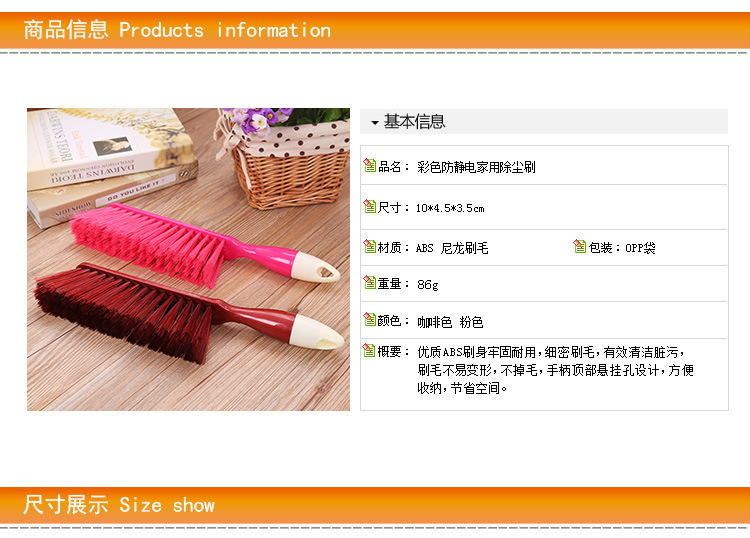Click the wicker basket in the photo
This screenshot has width=750, height=538.
coord(287,160)
